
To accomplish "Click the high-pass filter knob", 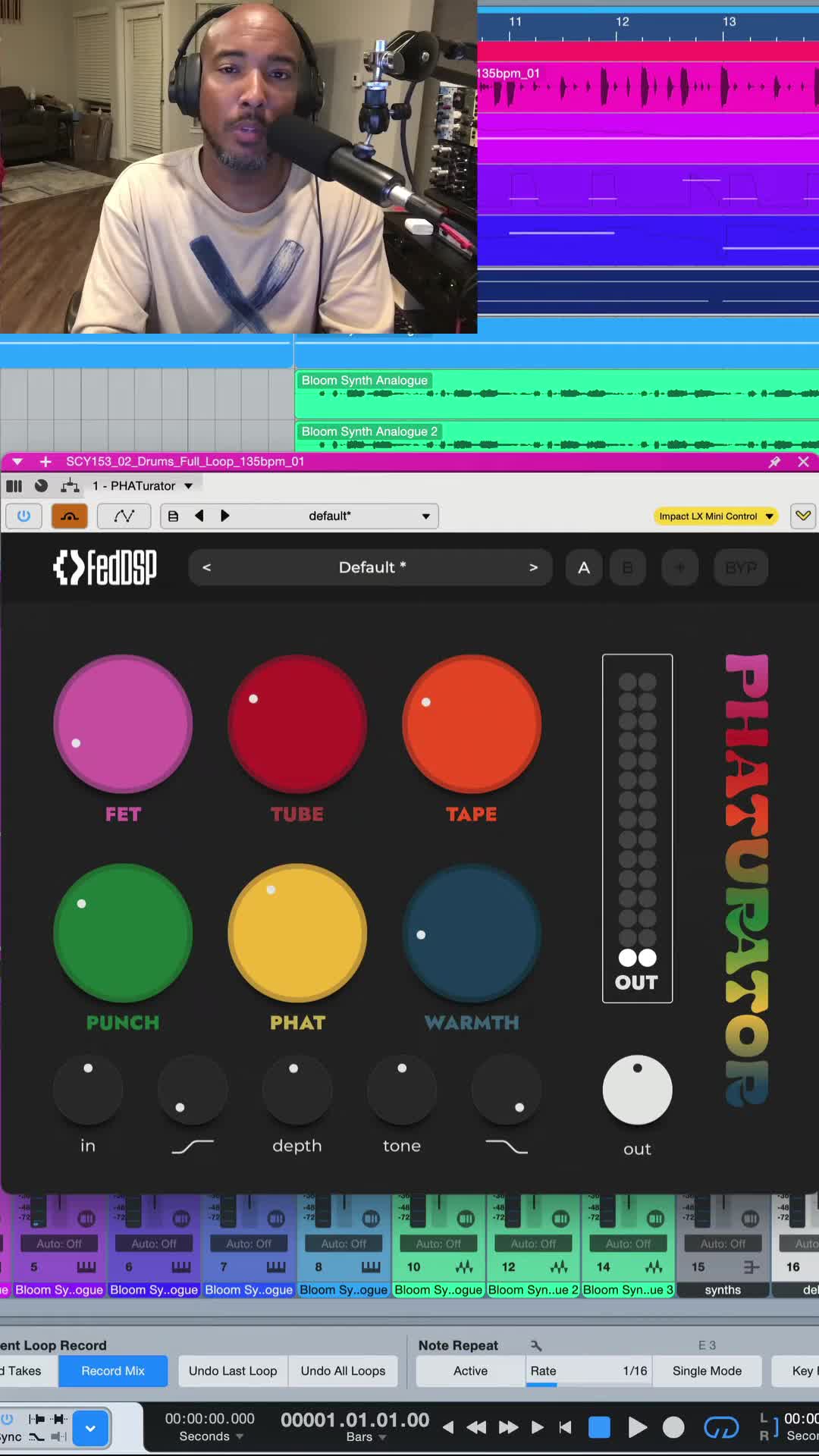I will coord(193,1090).
